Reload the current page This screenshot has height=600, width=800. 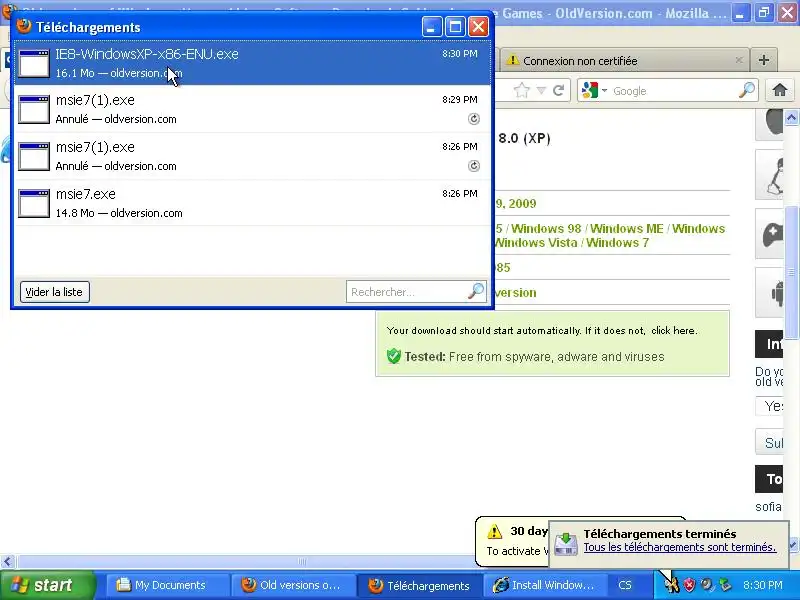(559, 91)
